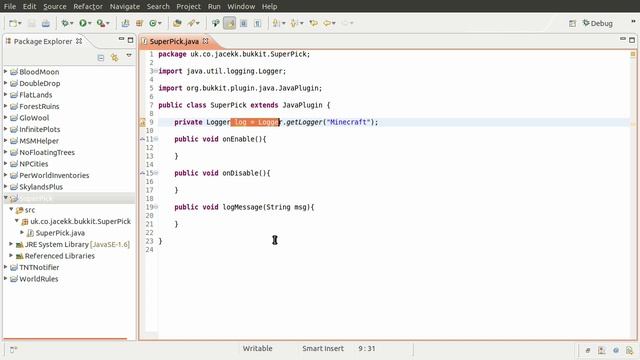Expand the BloodMoon project
This screenshot has width=640, height=360.
6,71
